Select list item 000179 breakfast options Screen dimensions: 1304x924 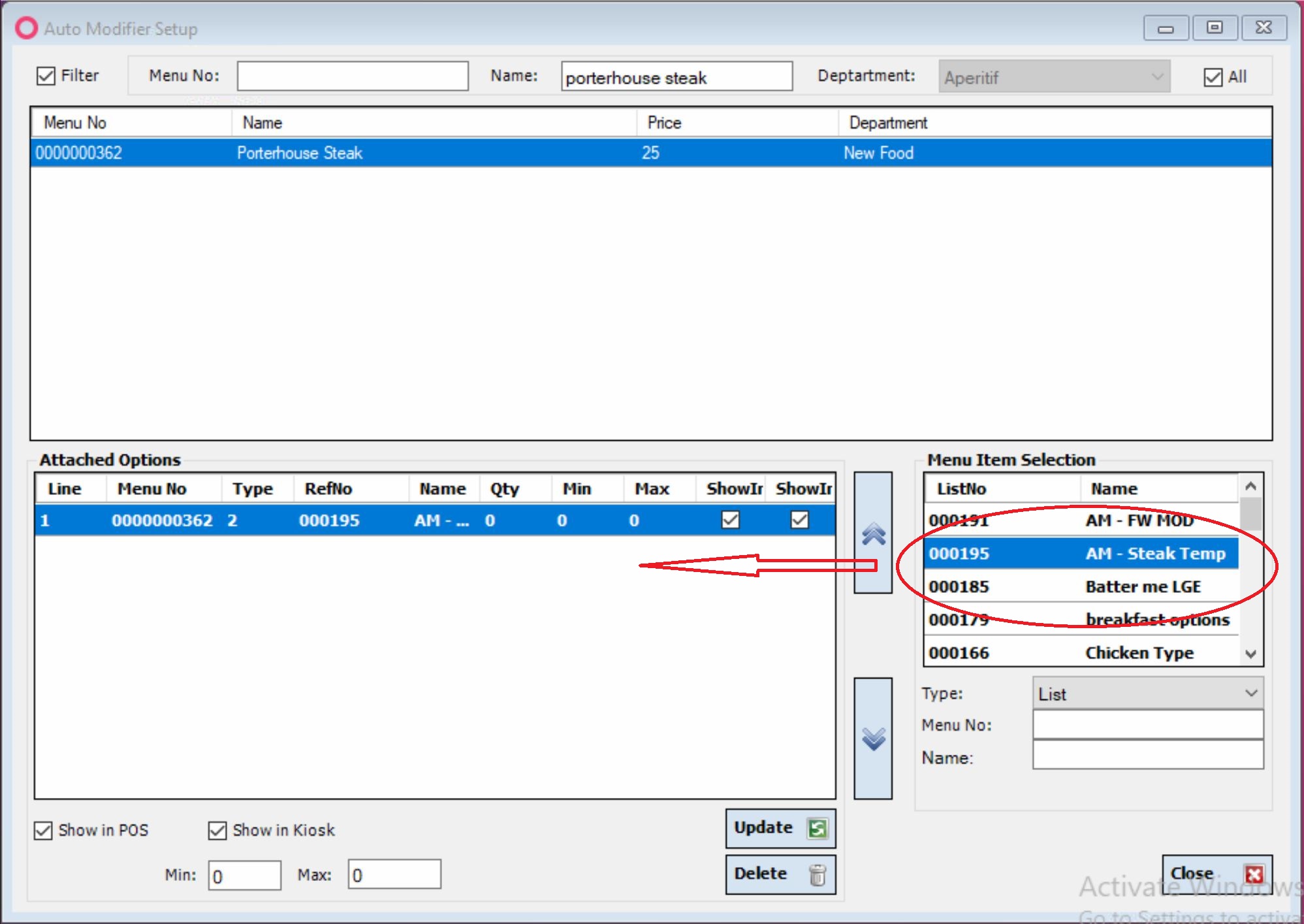click(x=1081, y=620)
